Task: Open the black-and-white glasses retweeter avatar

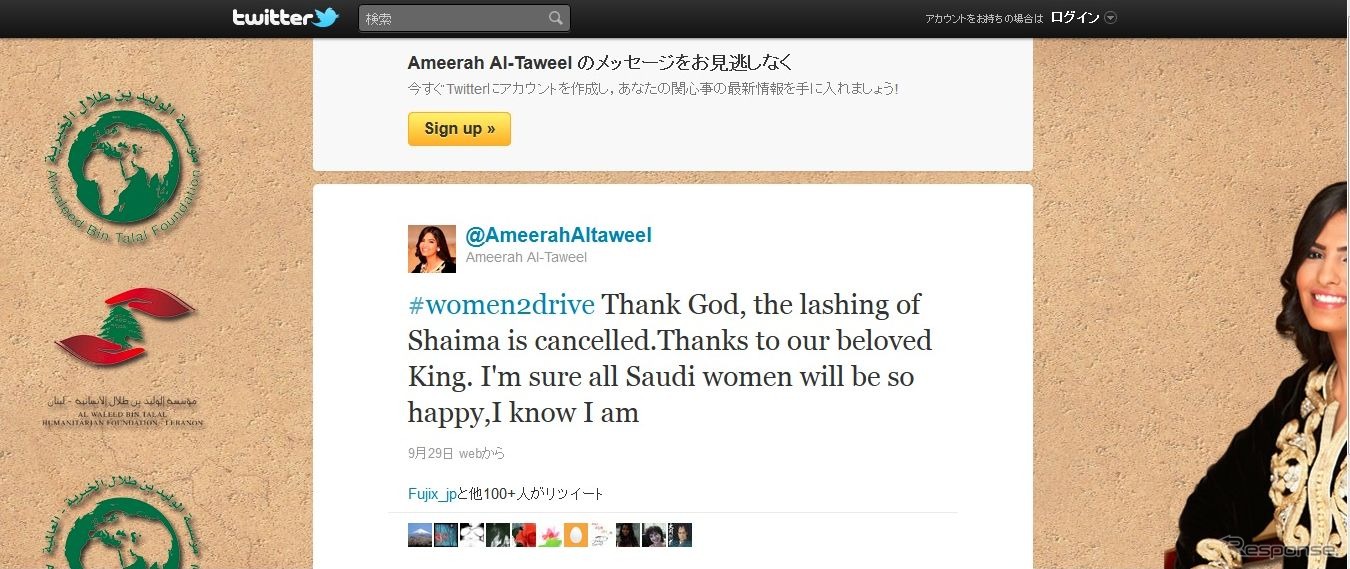Action: 472,535
